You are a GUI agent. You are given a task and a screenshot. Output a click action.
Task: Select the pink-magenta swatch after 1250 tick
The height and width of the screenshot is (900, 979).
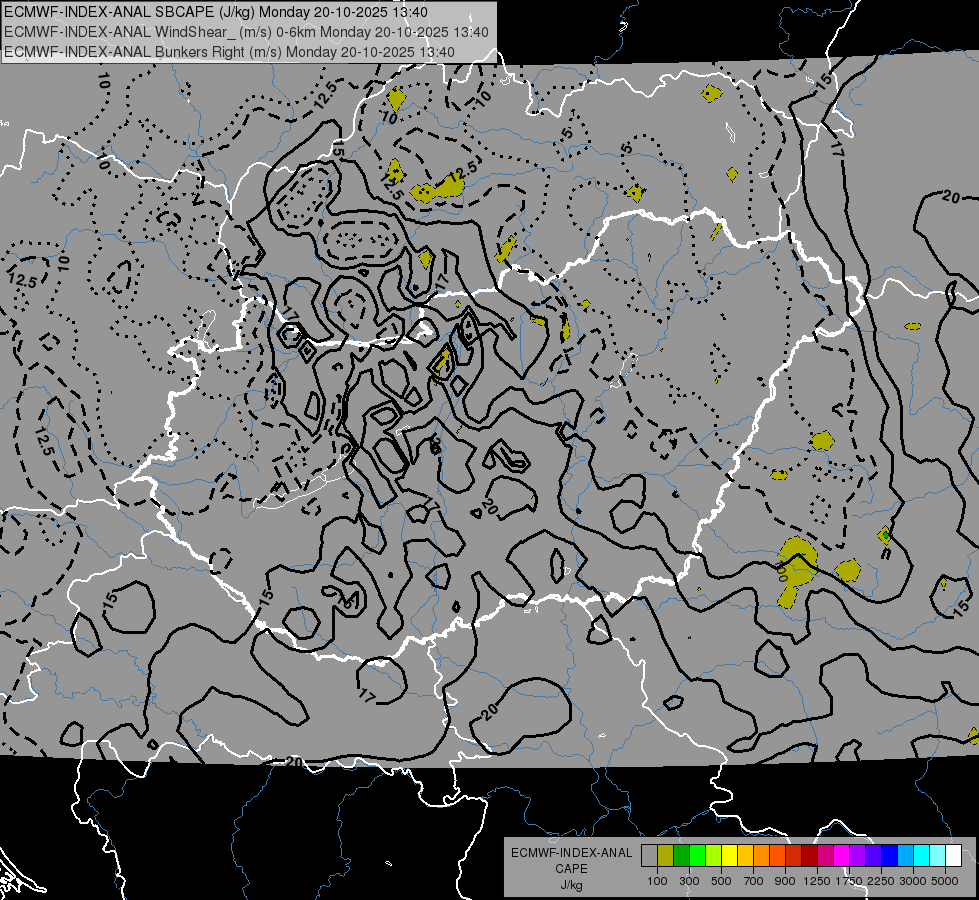coord(825,856)
